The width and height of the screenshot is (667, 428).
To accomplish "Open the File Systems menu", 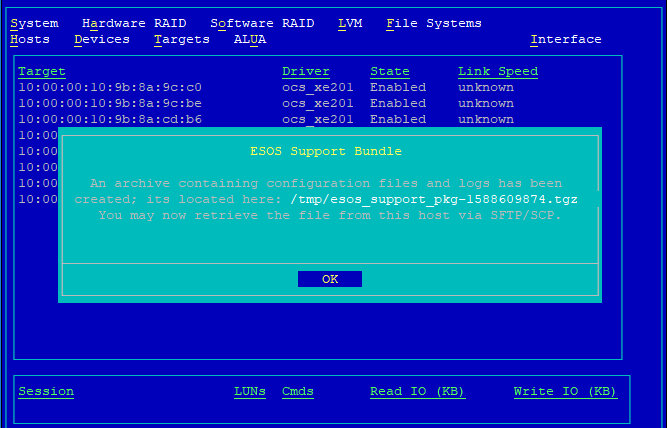I will coord(433,23).
